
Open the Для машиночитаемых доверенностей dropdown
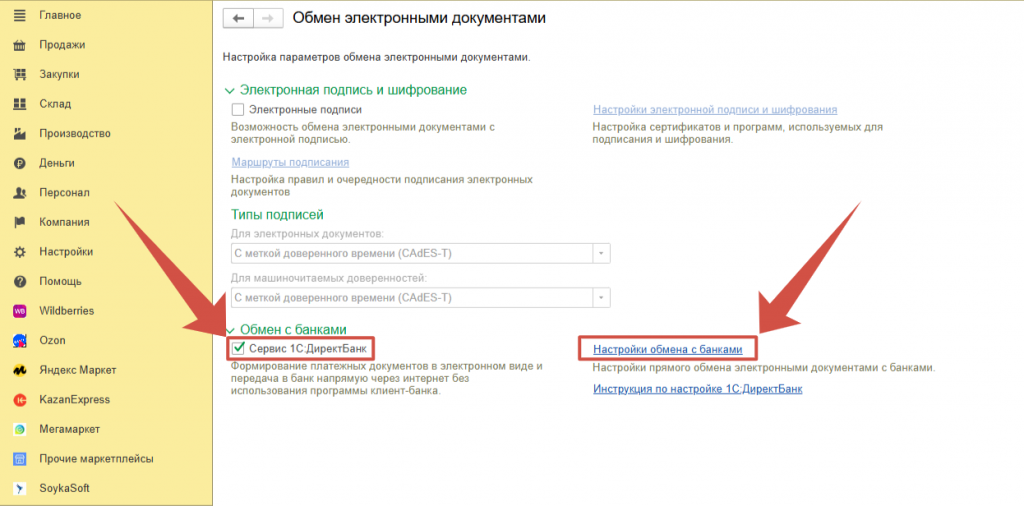pos(601,298)
